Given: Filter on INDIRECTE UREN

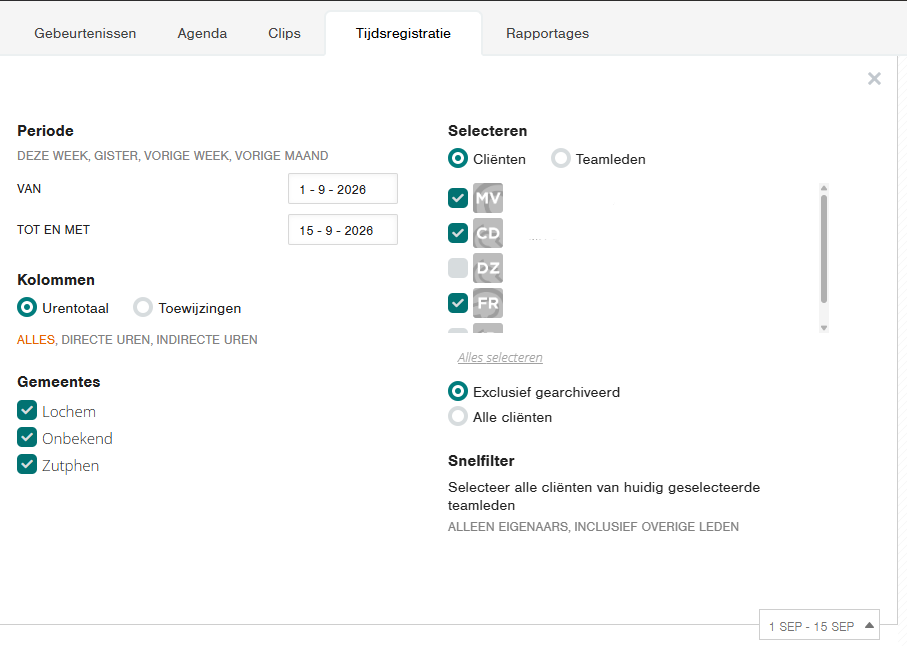Looking at the screenshot, I should coord(207,339).
